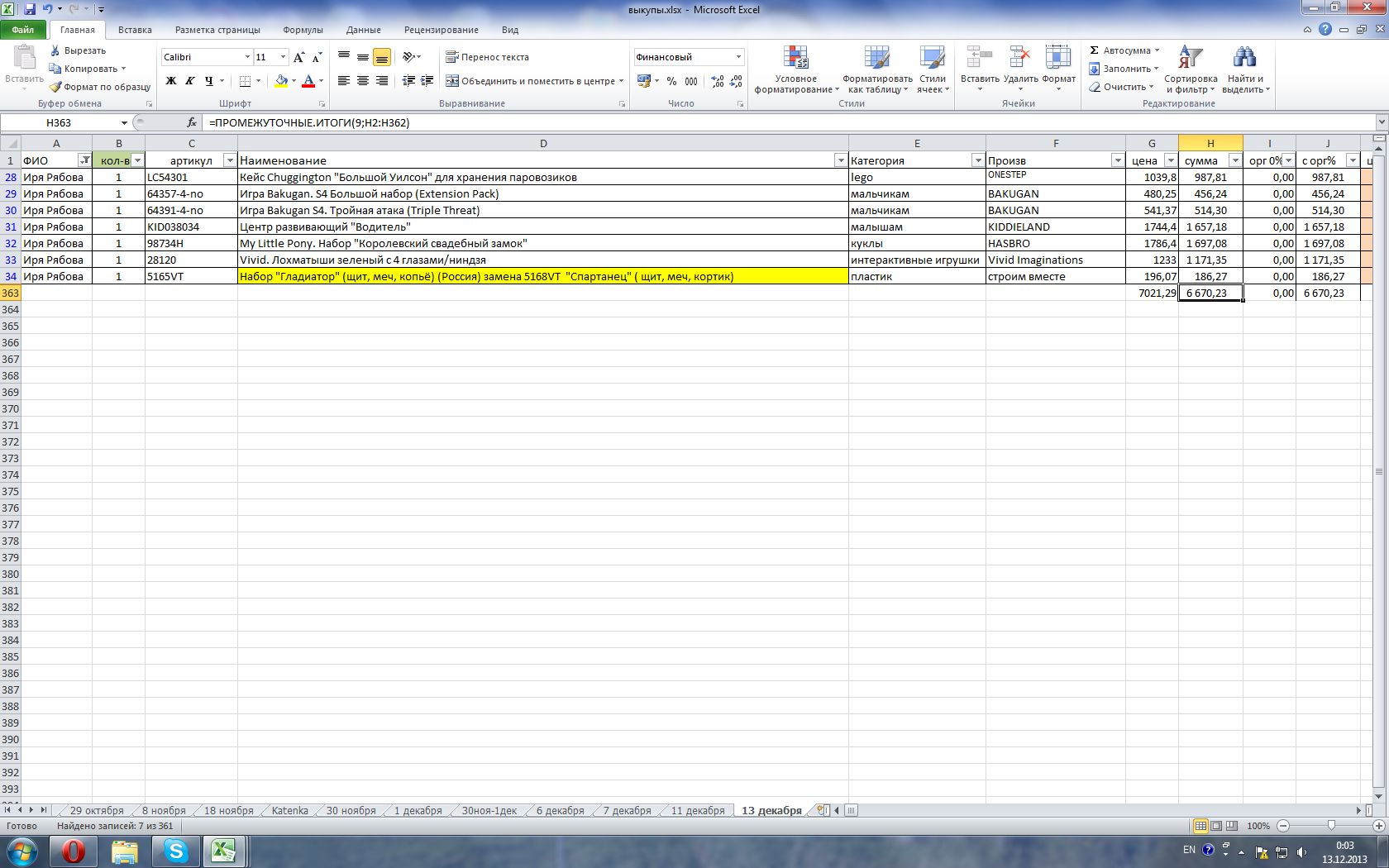Switch to Разметка страницы tab

coord(217,30)
